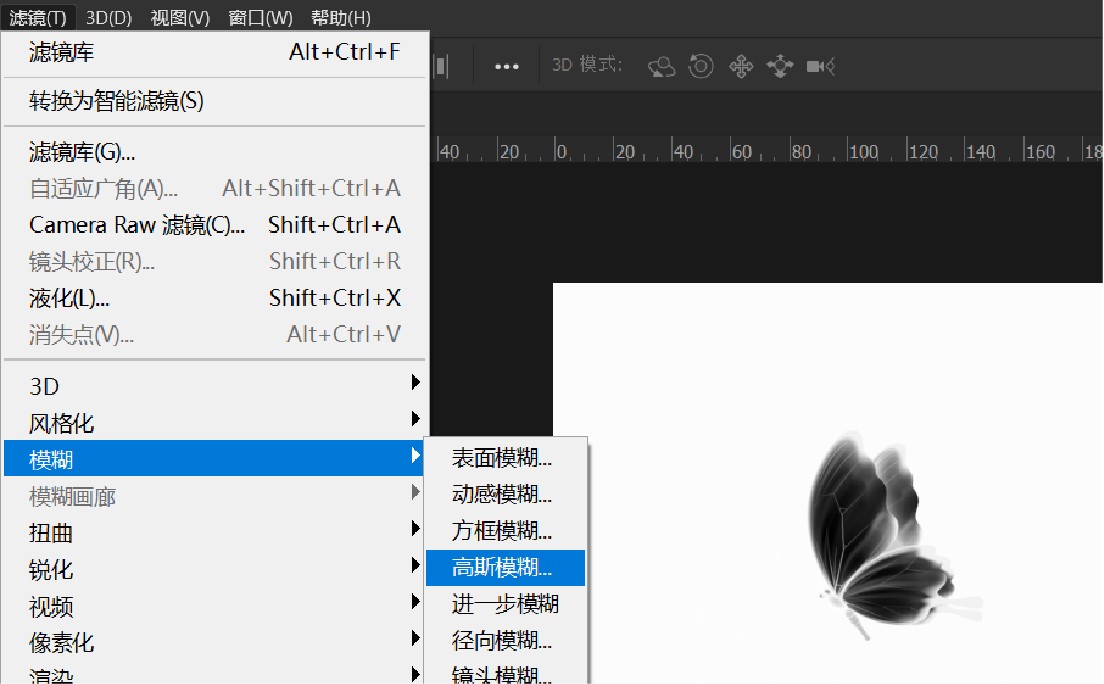1104x684 pixels.
Task: Select the pan 3D camera mode icon
Action: click(x=741, y=66)
